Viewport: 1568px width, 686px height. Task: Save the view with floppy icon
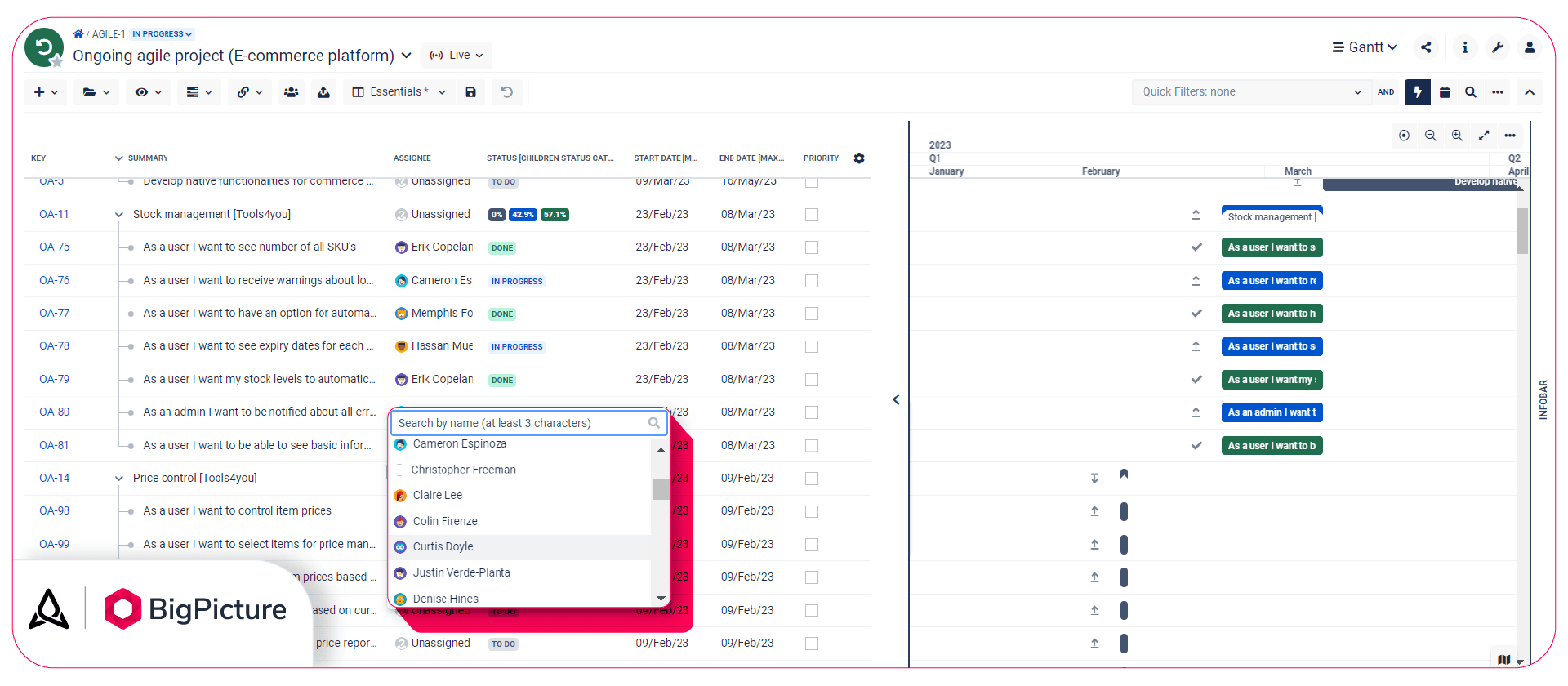pyautogui.click(x=470, y=92)
